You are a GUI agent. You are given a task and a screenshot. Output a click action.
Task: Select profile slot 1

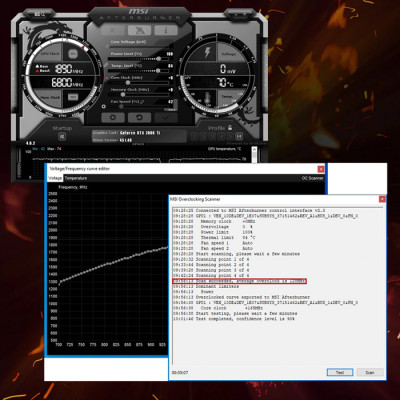coord(195,136)
